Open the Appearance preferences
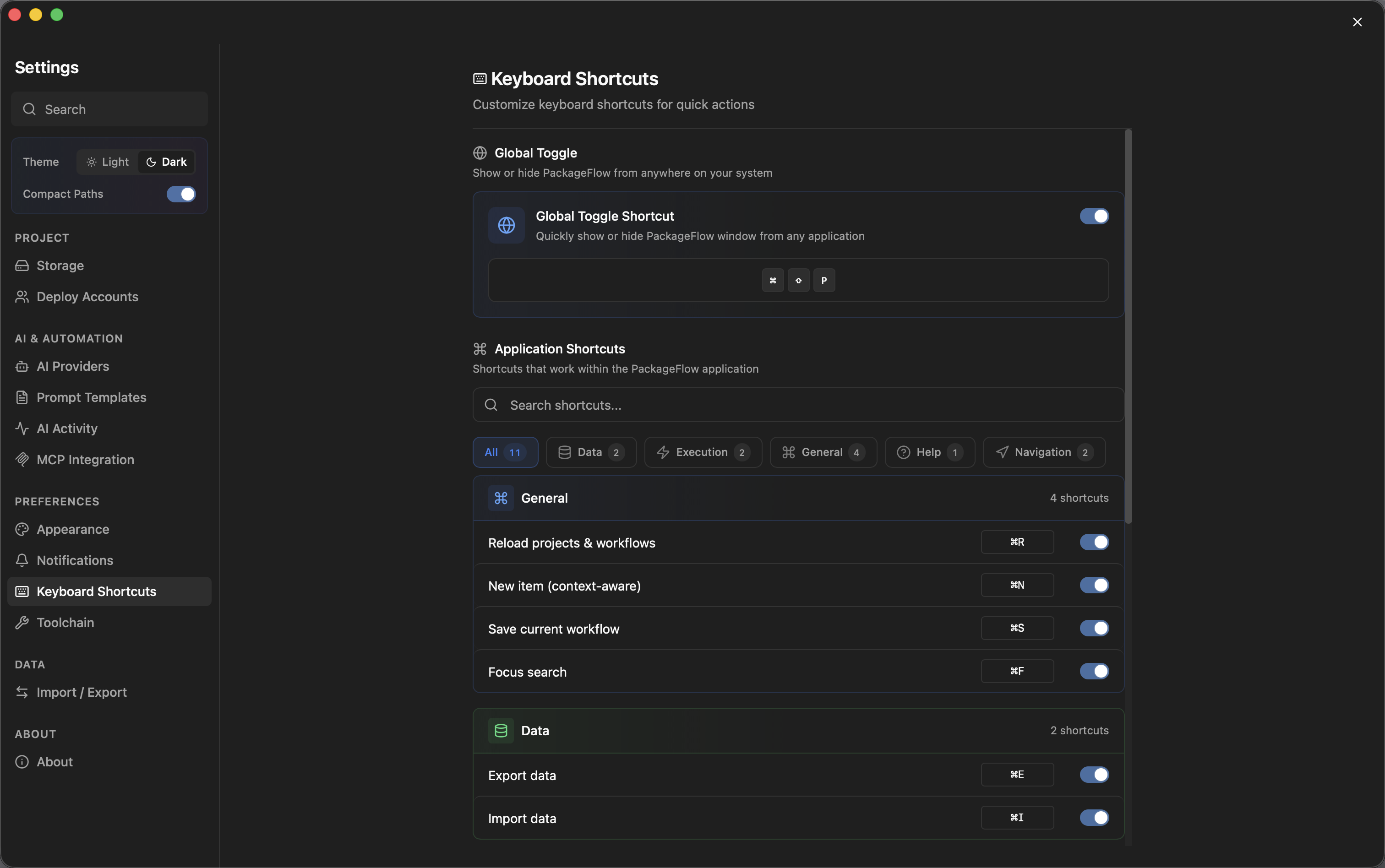 point(72,529)
